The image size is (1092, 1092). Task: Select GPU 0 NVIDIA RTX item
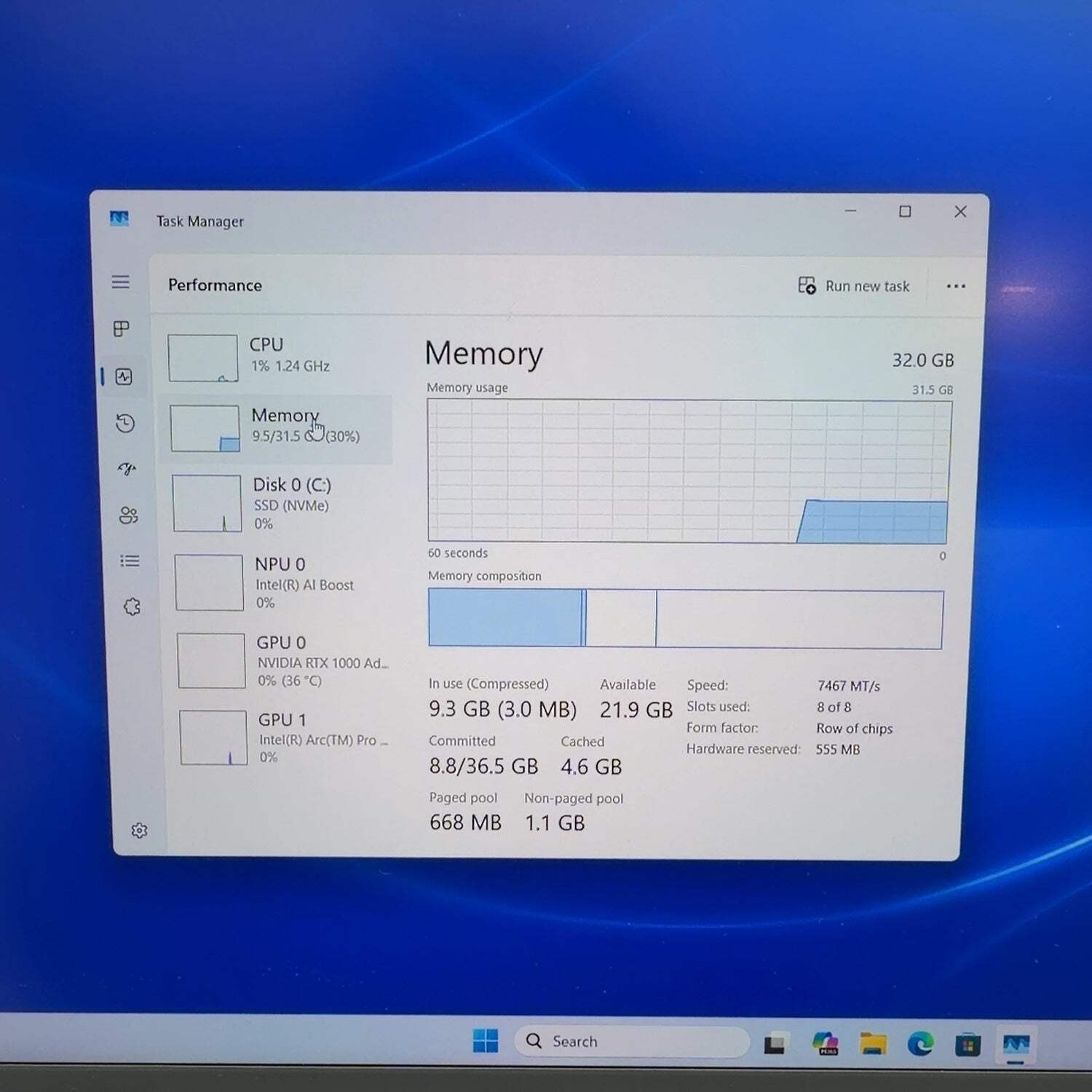pos(284,661)
